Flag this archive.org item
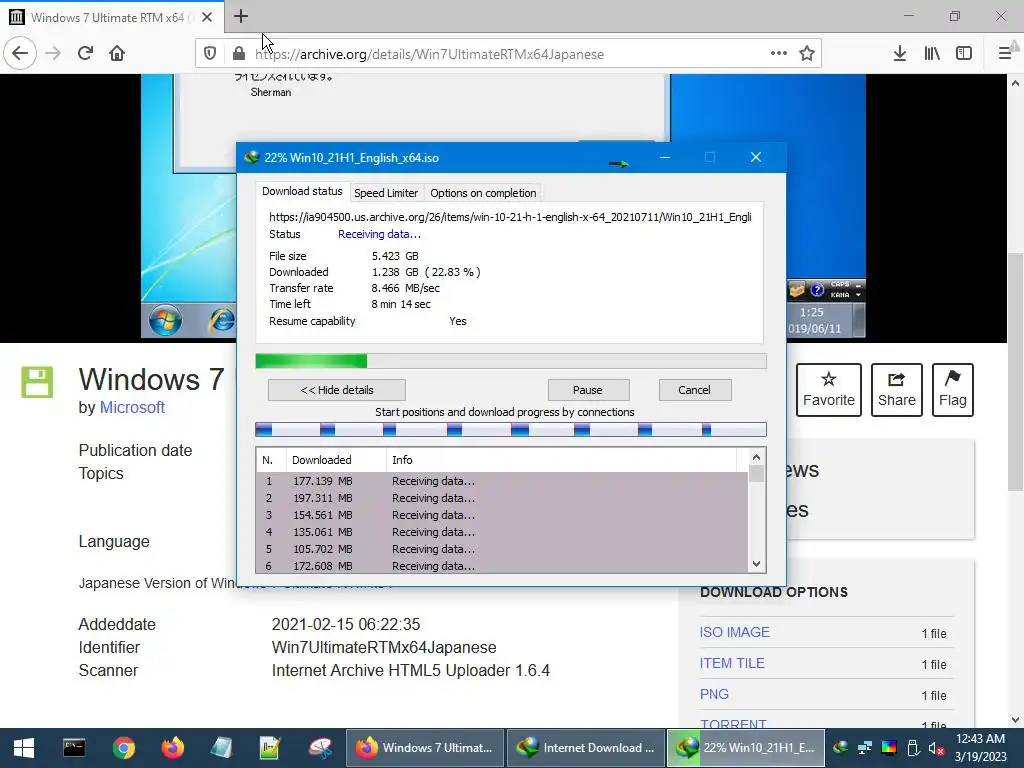 [x=953, y=390]
